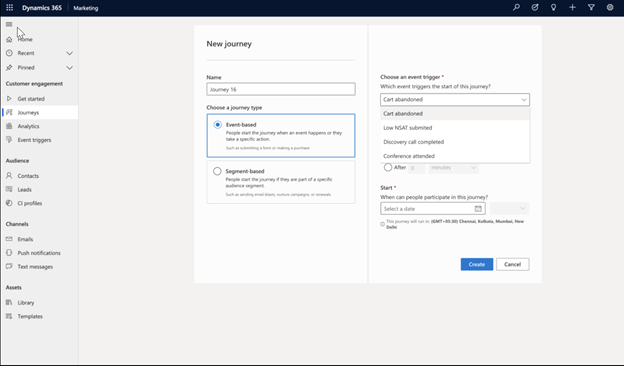Open the minutes unit dropdown

click(x=453, y=168)
